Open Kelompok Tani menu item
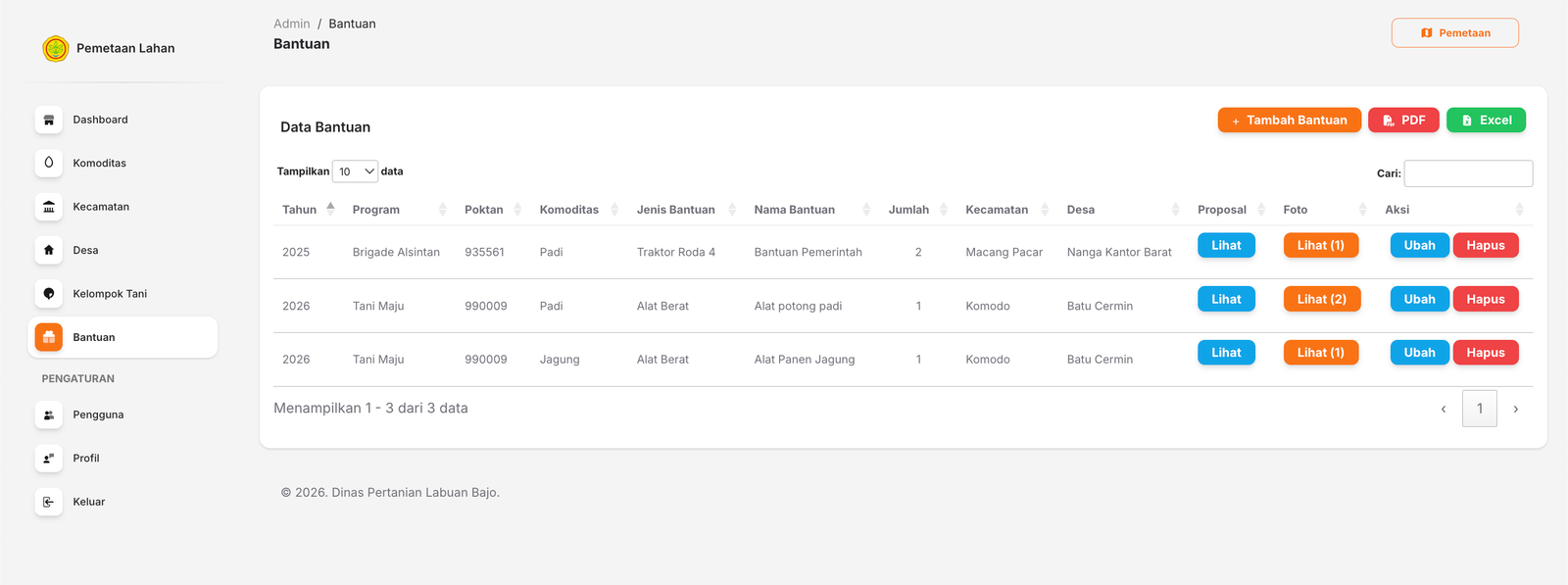Screen dimensions: 1568x585 (122, 294)
